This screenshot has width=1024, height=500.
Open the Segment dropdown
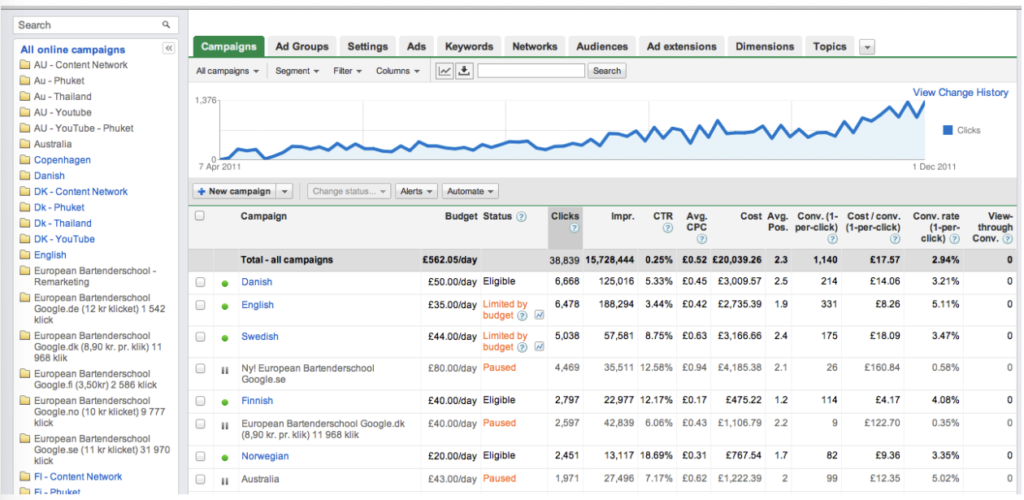tap(297, 71)
